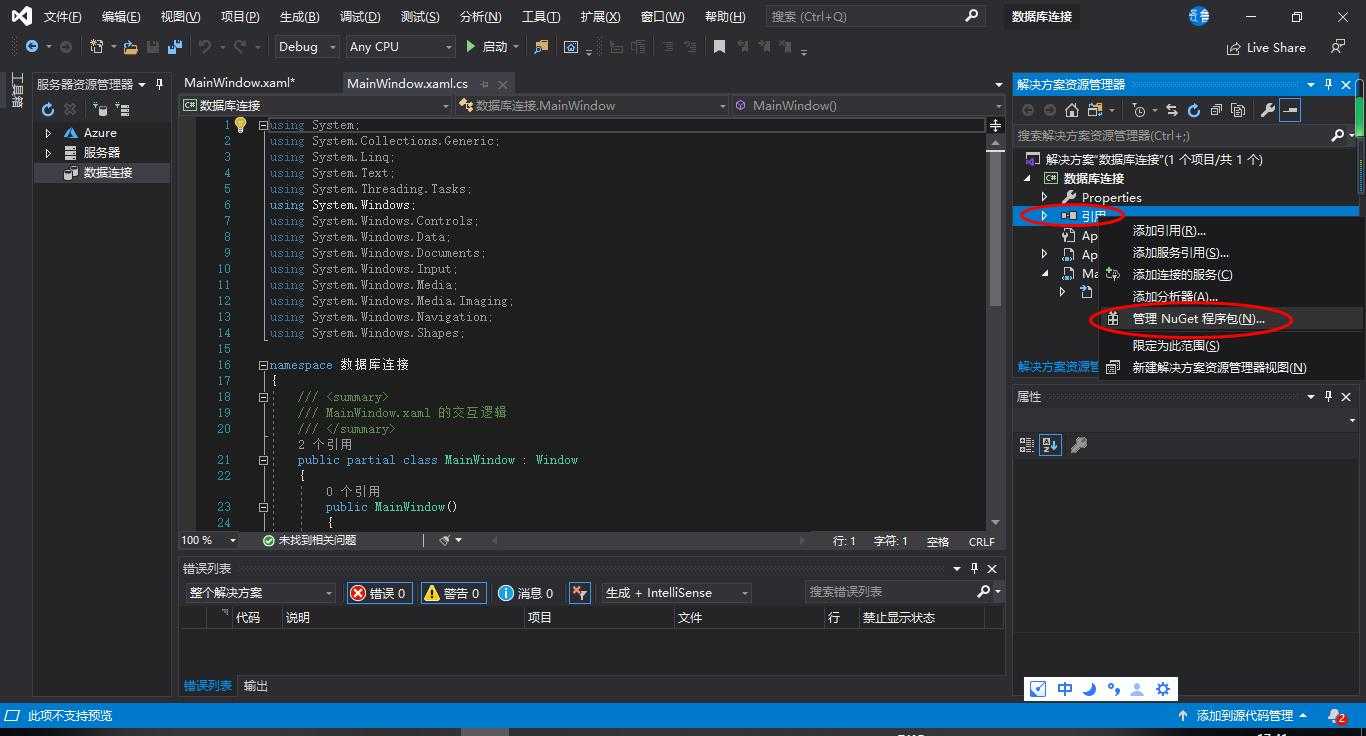Click the 工具箱 toolbox side tab

[x=17, y=91]
